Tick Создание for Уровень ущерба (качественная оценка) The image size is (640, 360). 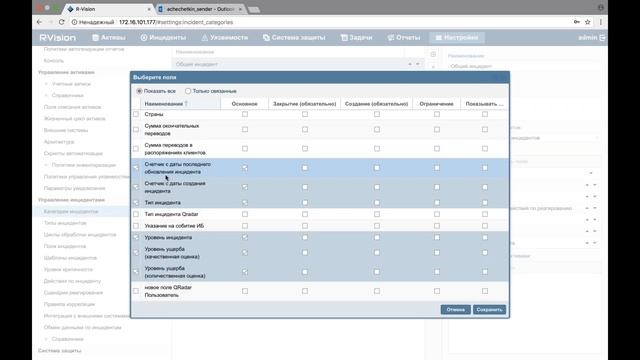click(x=377, y=253)
